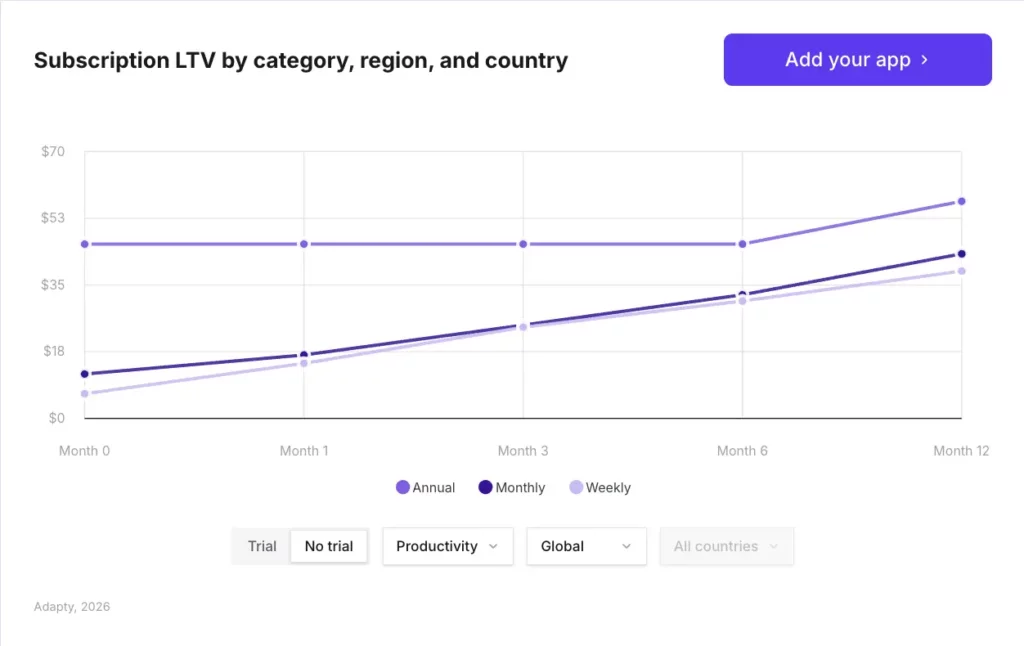Click the light purple Weekly legend dot

pyautogui.click(x=571, y=487)
